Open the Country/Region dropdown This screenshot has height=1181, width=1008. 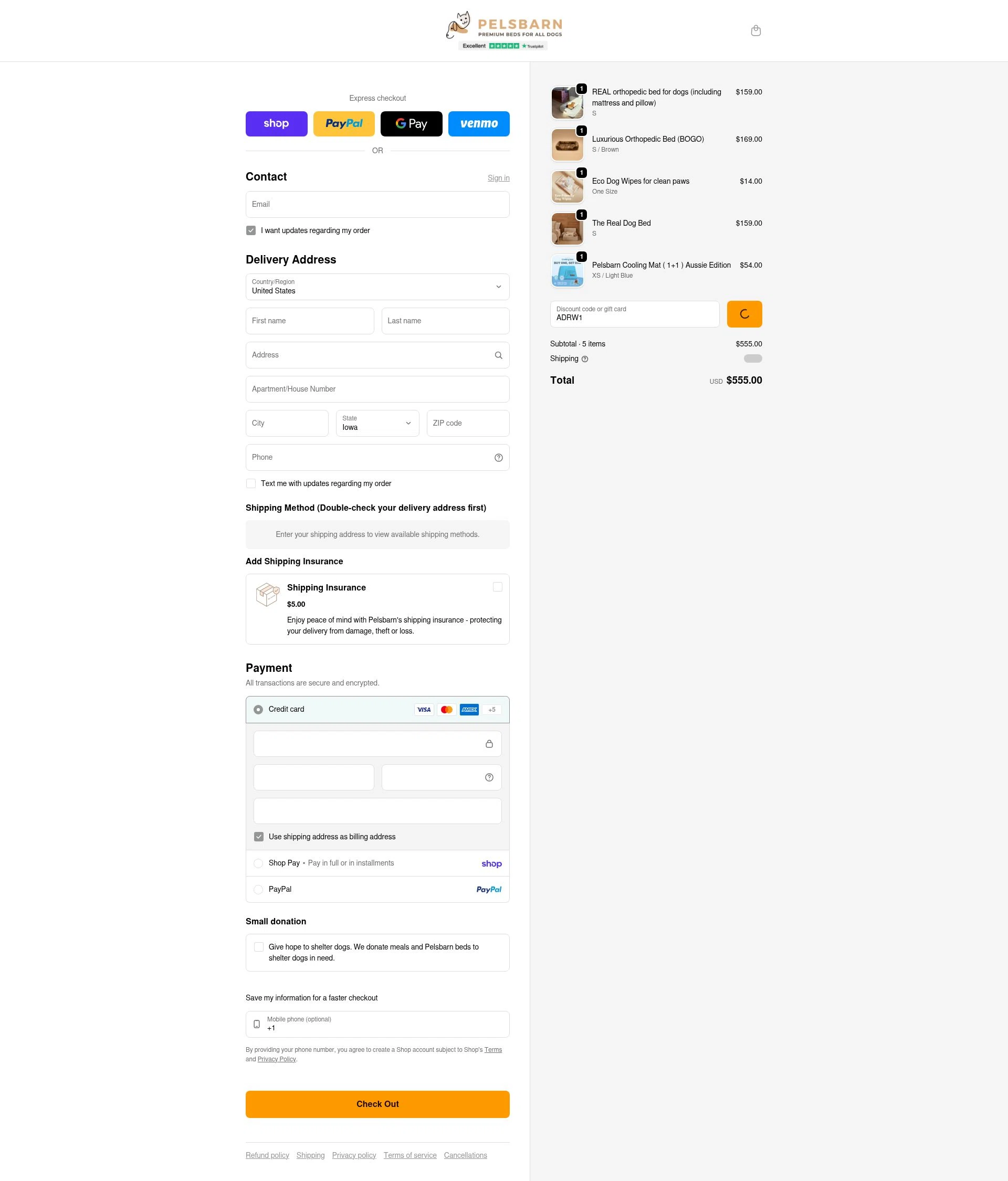377,287
